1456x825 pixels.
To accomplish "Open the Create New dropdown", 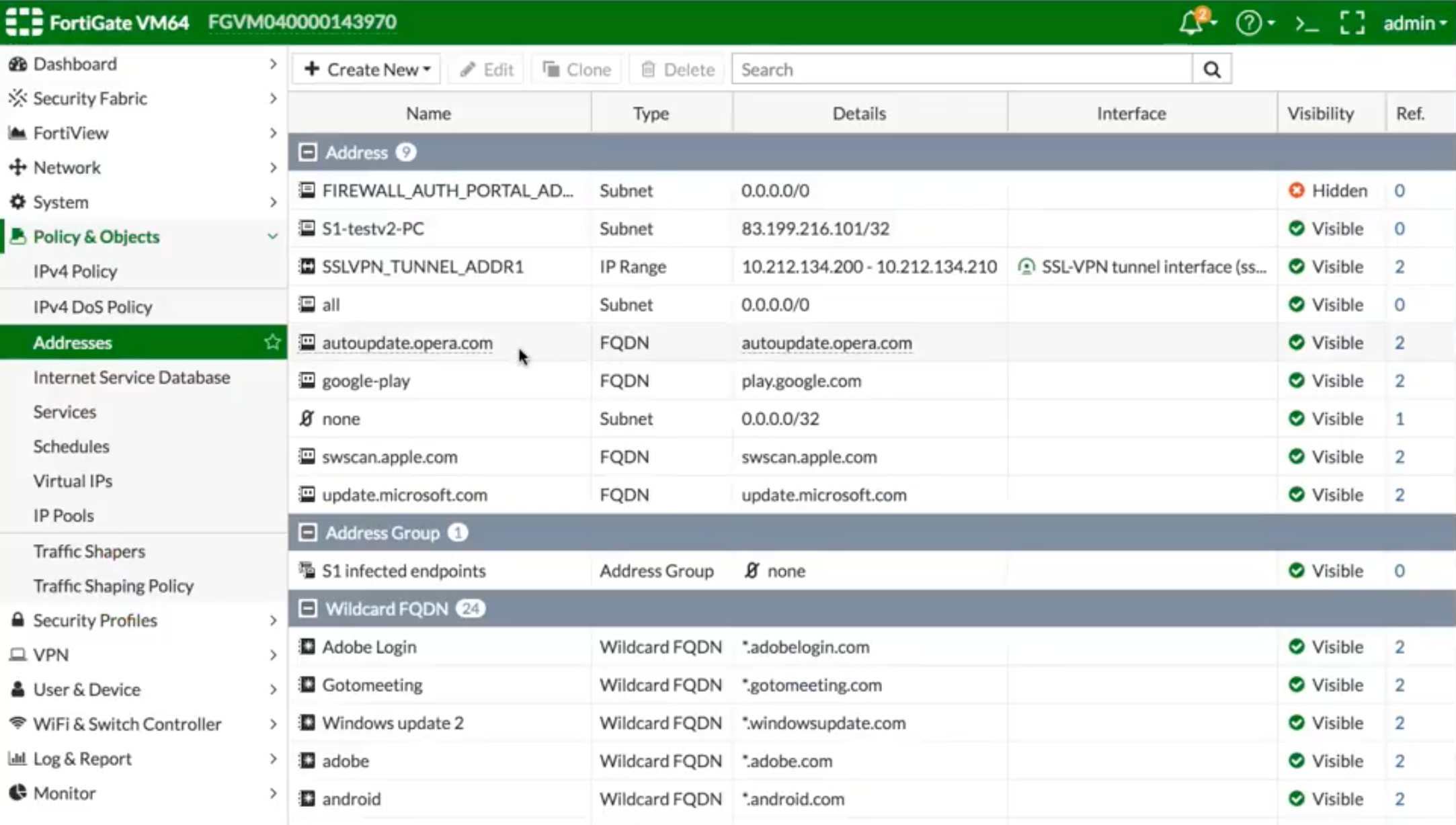I will 367,69.
